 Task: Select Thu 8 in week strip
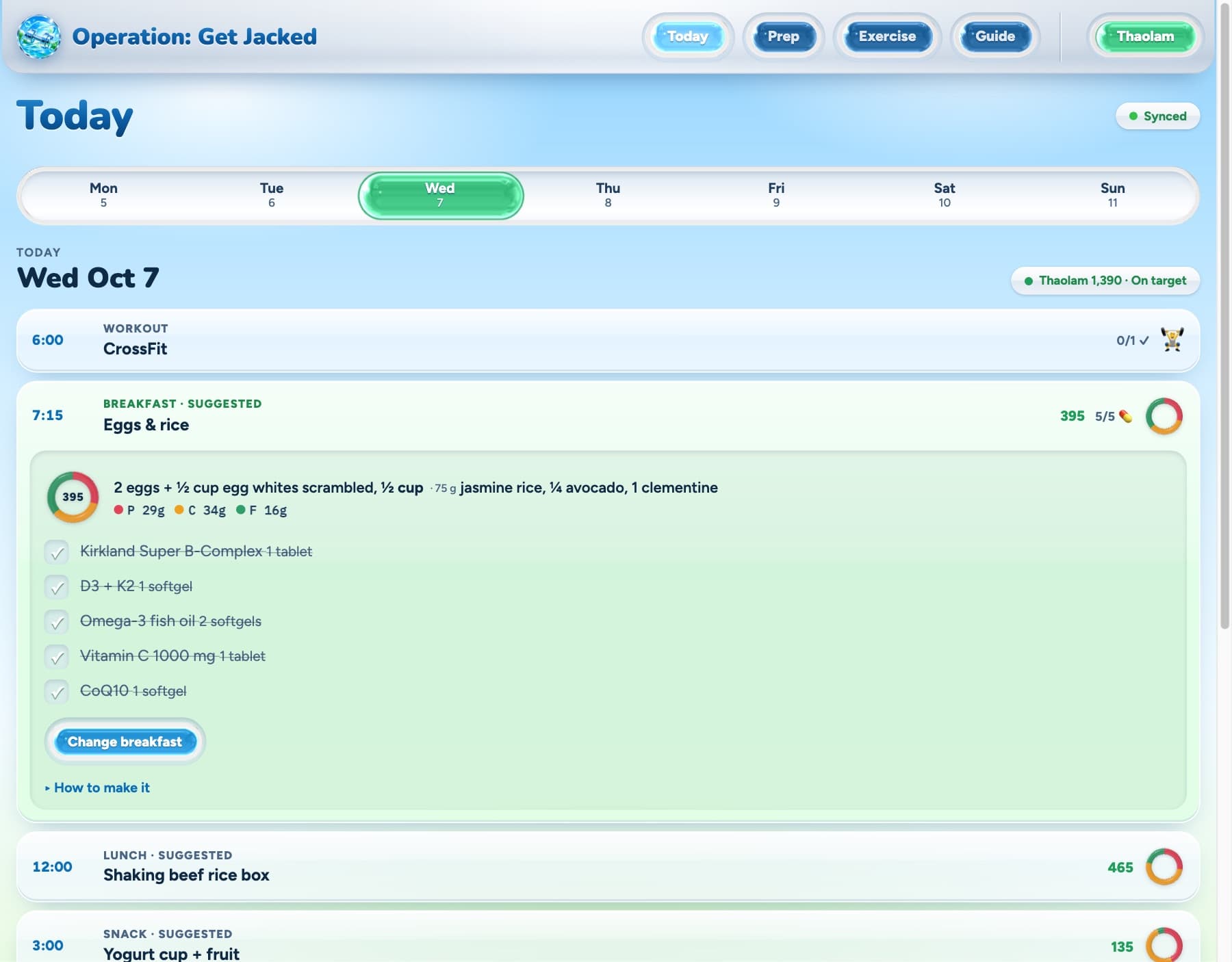click(x=608, y=195)
